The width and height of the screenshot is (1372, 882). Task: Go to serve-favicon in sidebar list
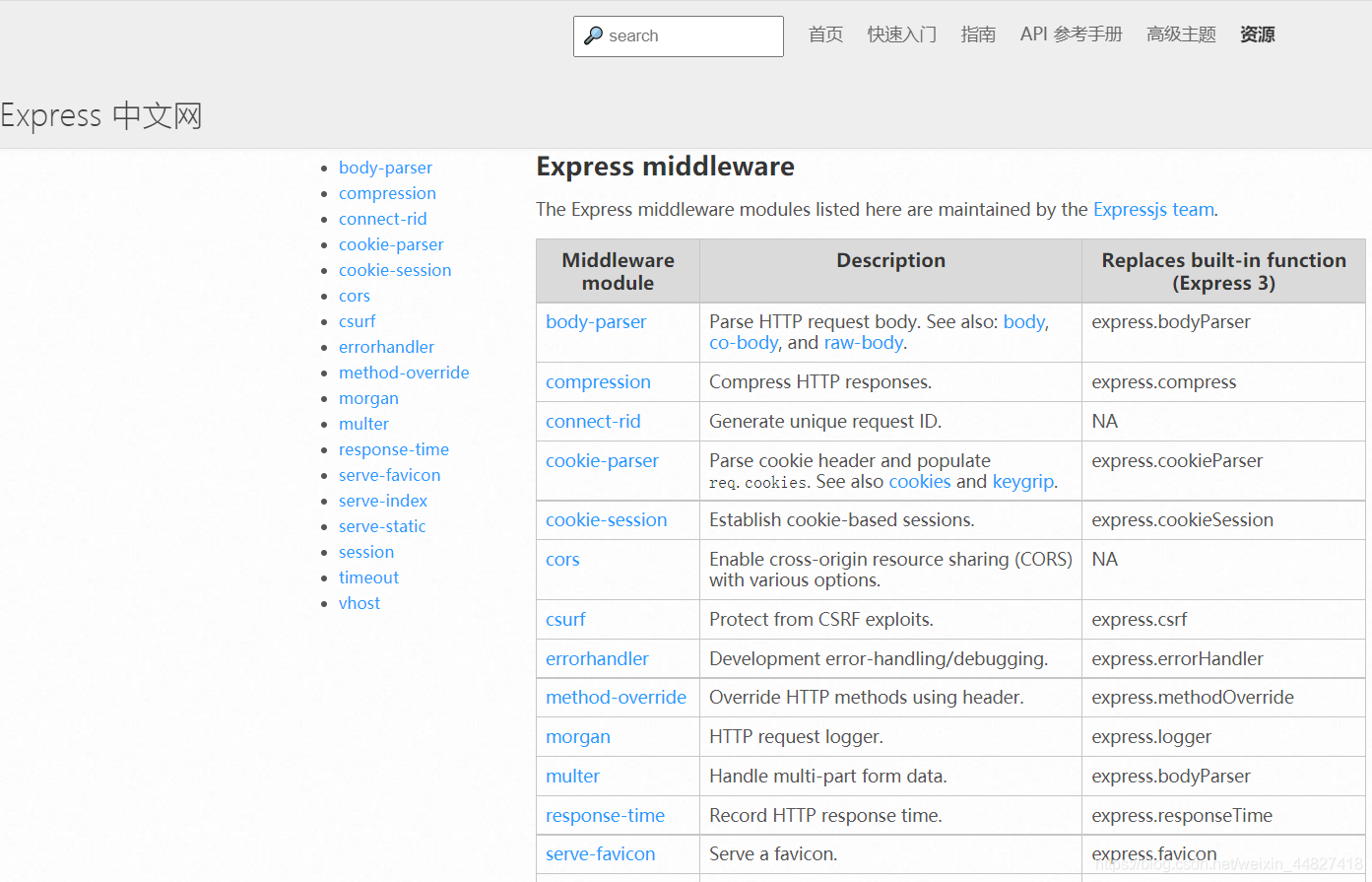coord(390,475)
